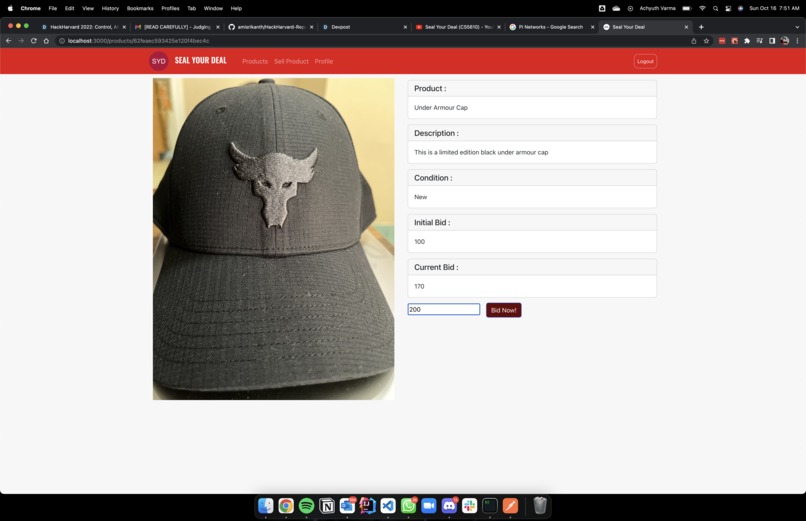Launch Spotify from the dock
This screenshot has width=806, height=521.
tap(306, 506)
